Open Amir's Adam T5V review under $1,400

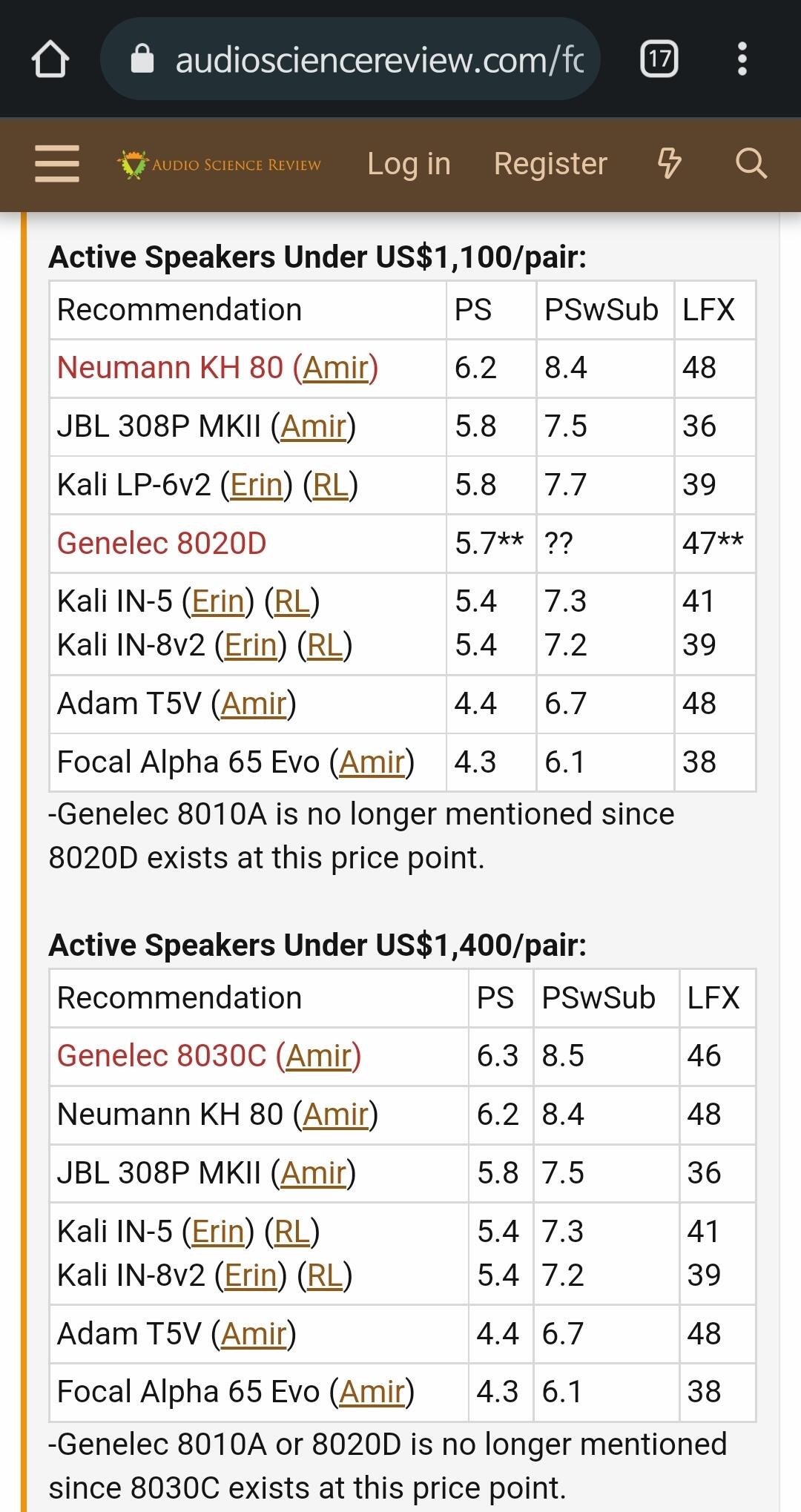(x=254, y=1334)
